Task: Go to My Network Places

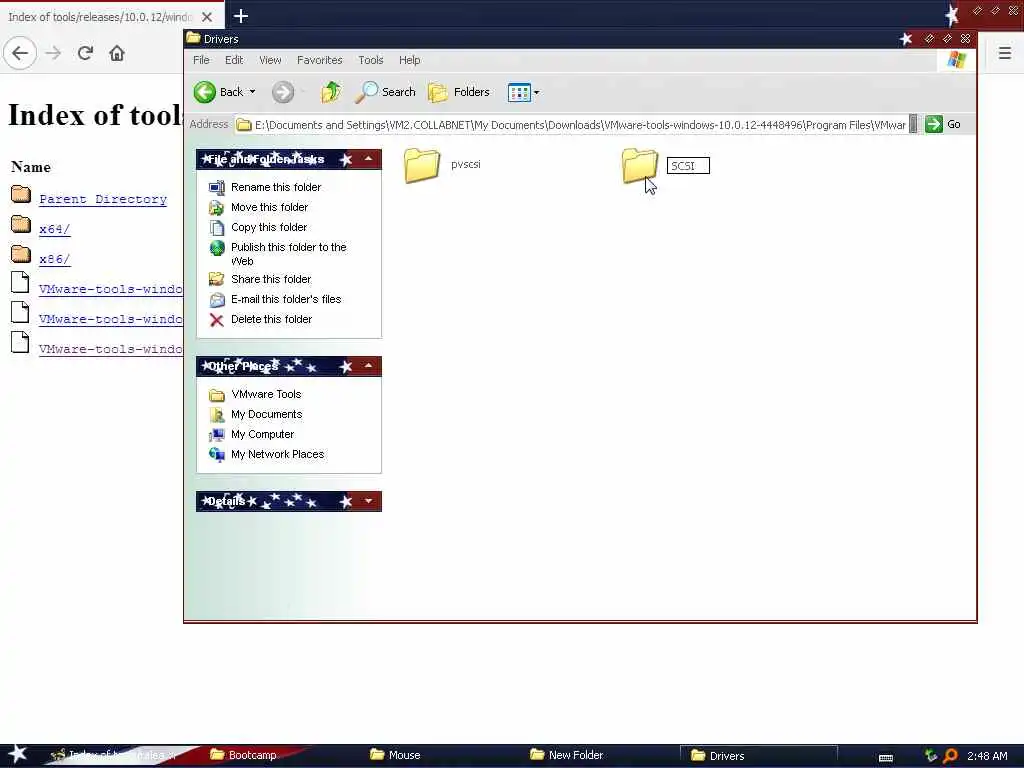Action: 277,455
